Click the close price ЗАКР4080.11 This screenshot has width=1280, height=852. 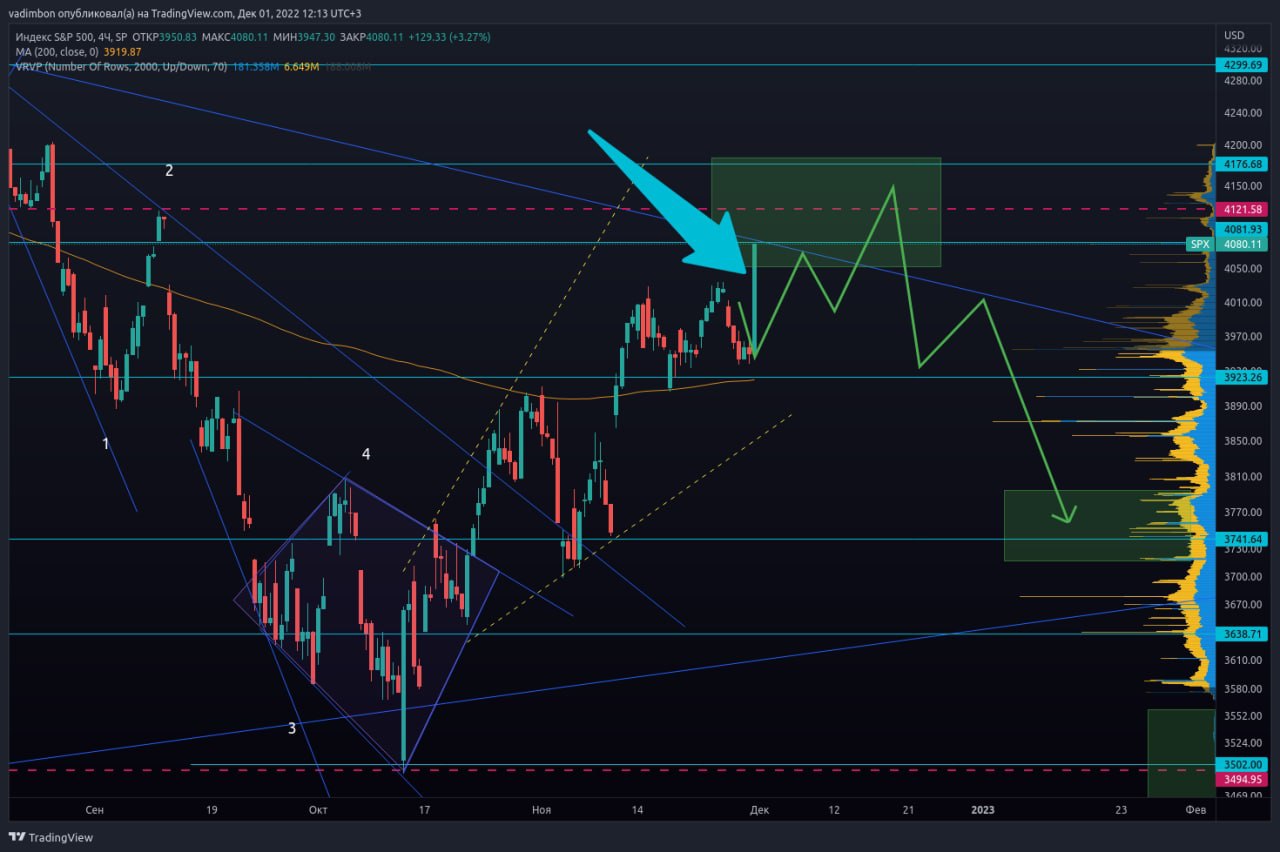point(370,36)
